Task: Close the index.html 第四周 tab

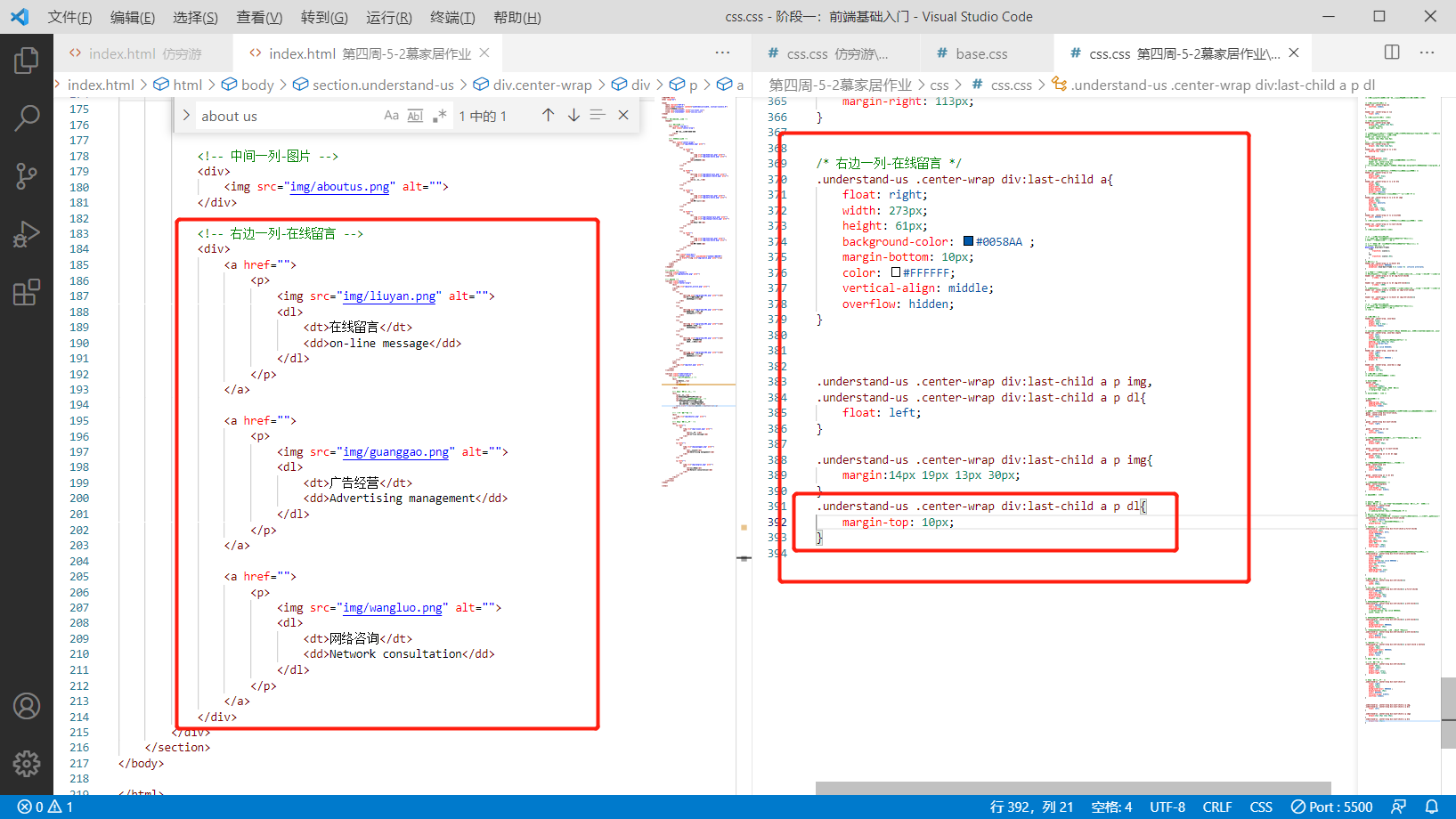Action: tap(484, 53)
